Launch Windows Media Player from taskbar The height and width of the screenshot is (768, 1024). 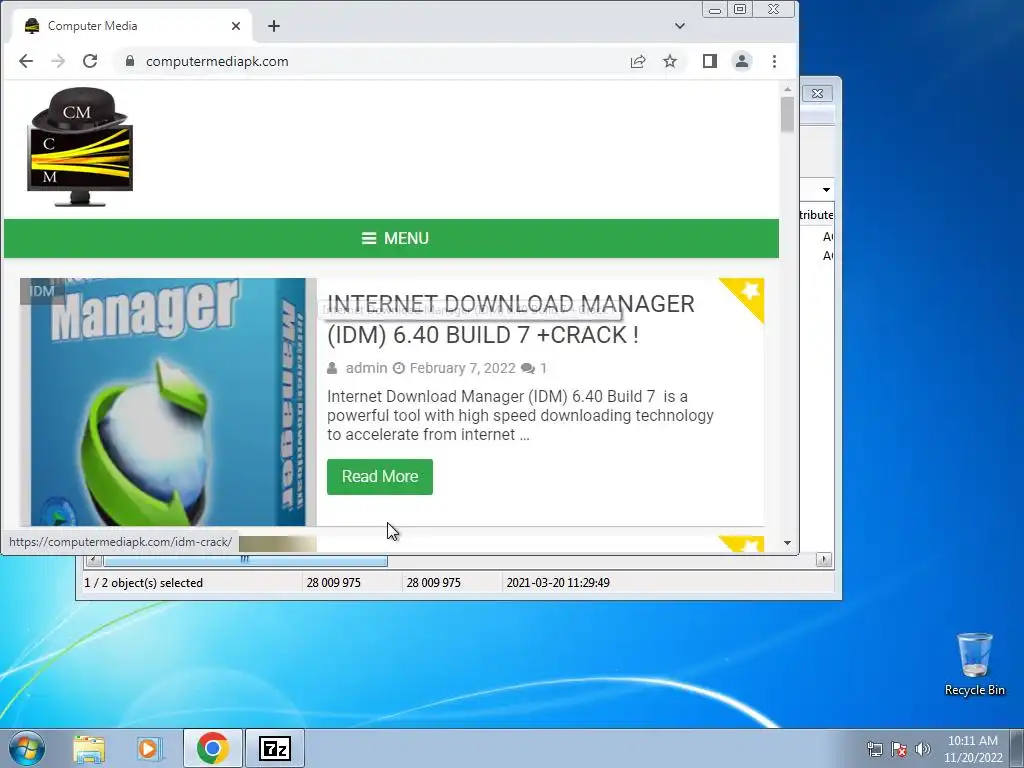point(150,748)
